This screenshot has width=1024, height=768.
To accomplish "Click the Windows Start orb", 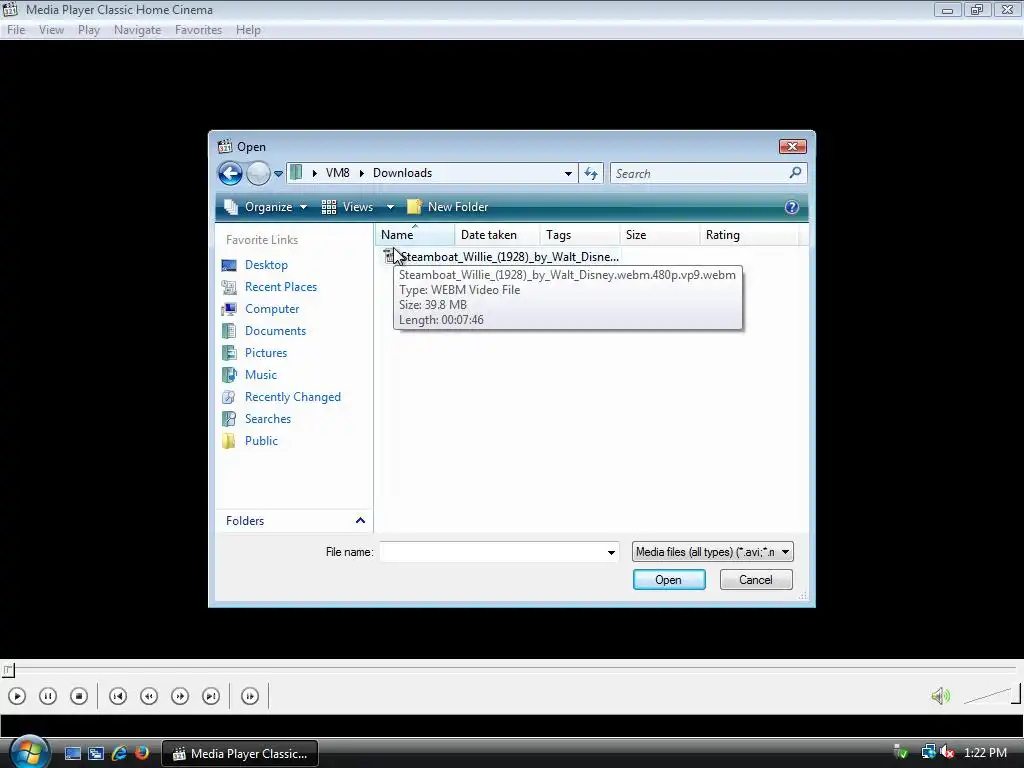I will click(x=28, y=752).
